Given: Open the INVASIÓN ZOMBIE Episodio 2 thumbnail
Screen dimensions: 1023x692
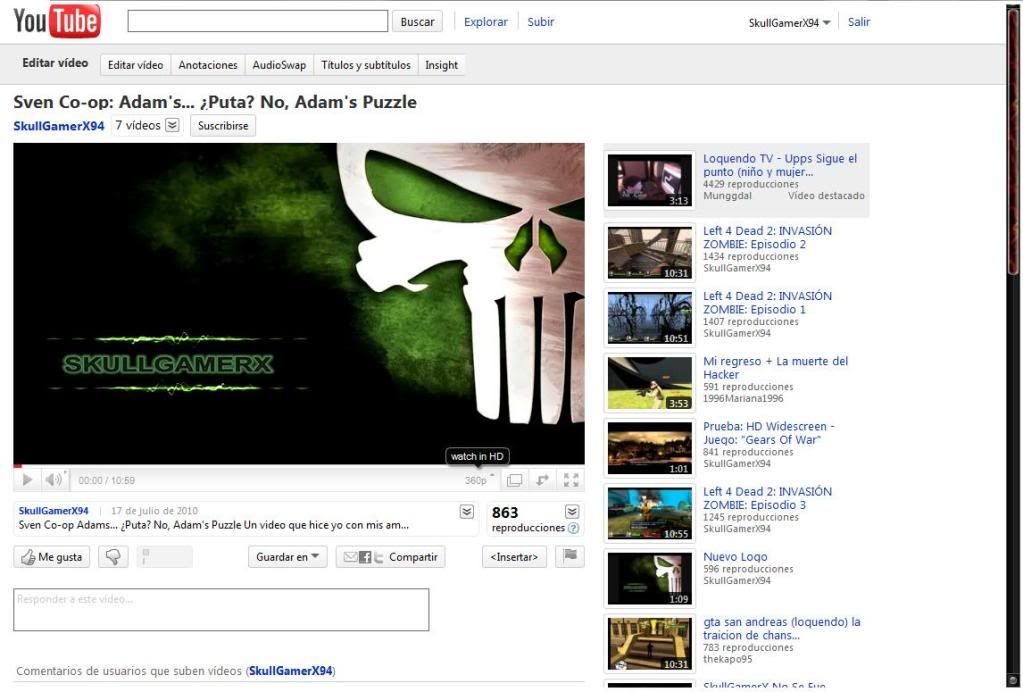Looking at the screenshot, I should [x=650, y=252].
